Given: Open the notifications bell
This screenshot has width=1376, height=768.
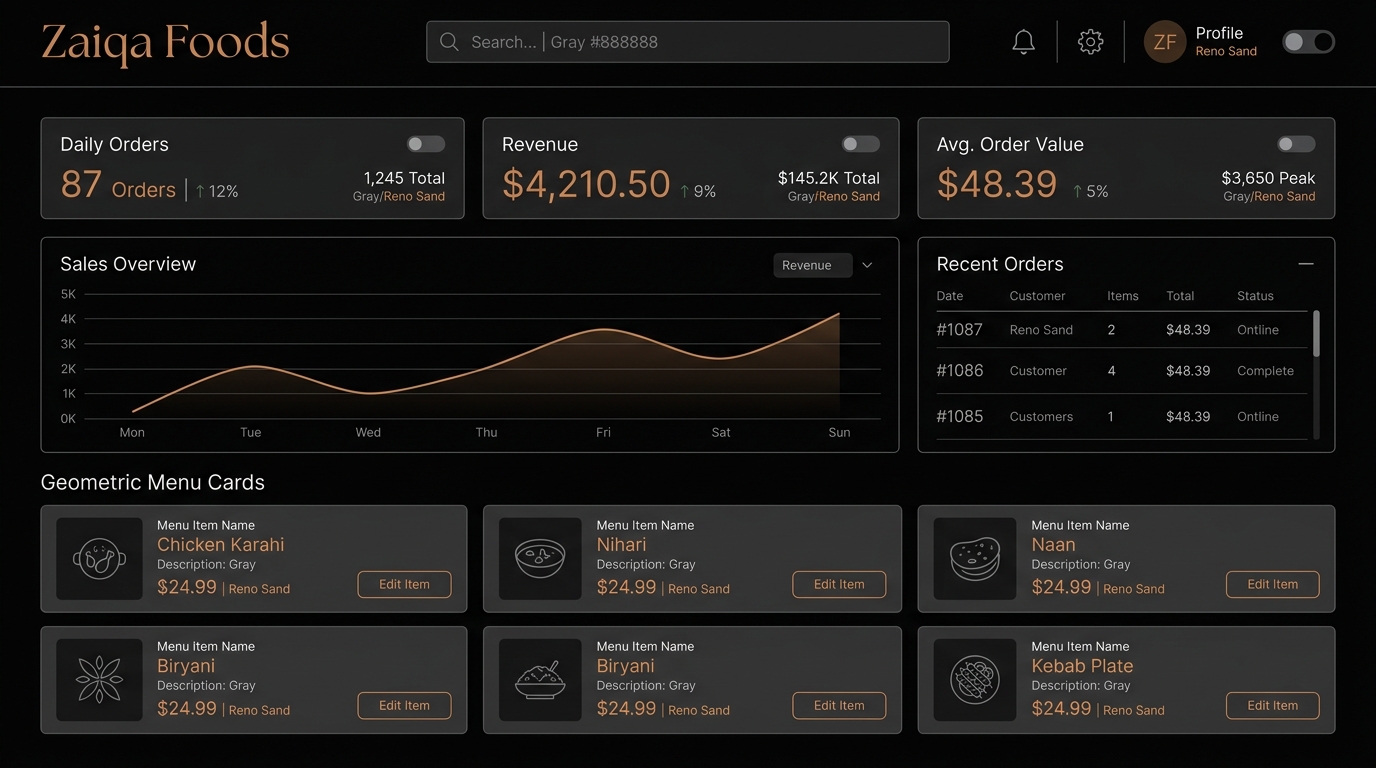Looking at the screenshot, I should click(x=1023, y=42).
